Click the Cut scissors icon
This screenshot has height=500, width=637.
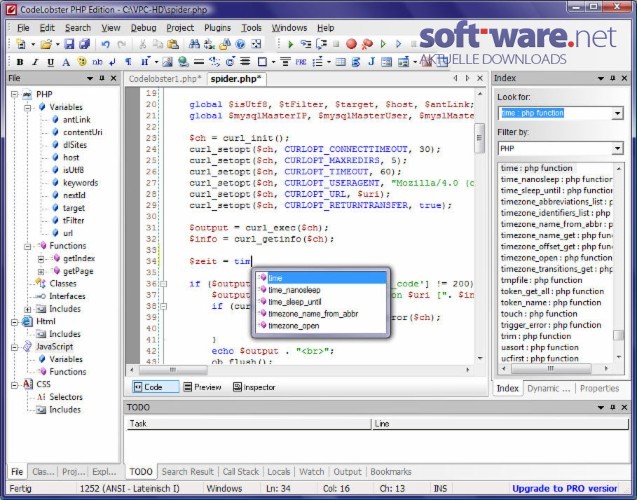[142, 44]
